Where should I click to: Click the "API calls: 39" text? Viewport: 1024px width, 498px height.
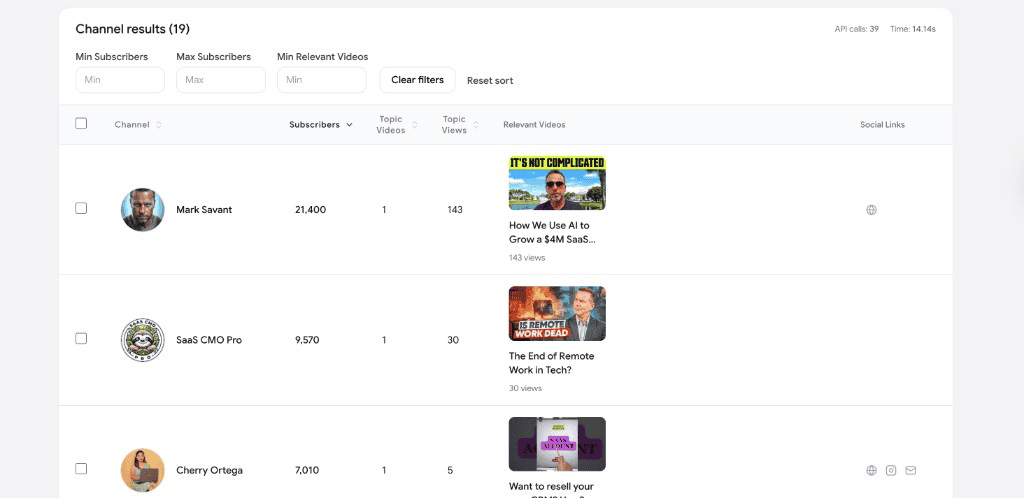(856, 29)
